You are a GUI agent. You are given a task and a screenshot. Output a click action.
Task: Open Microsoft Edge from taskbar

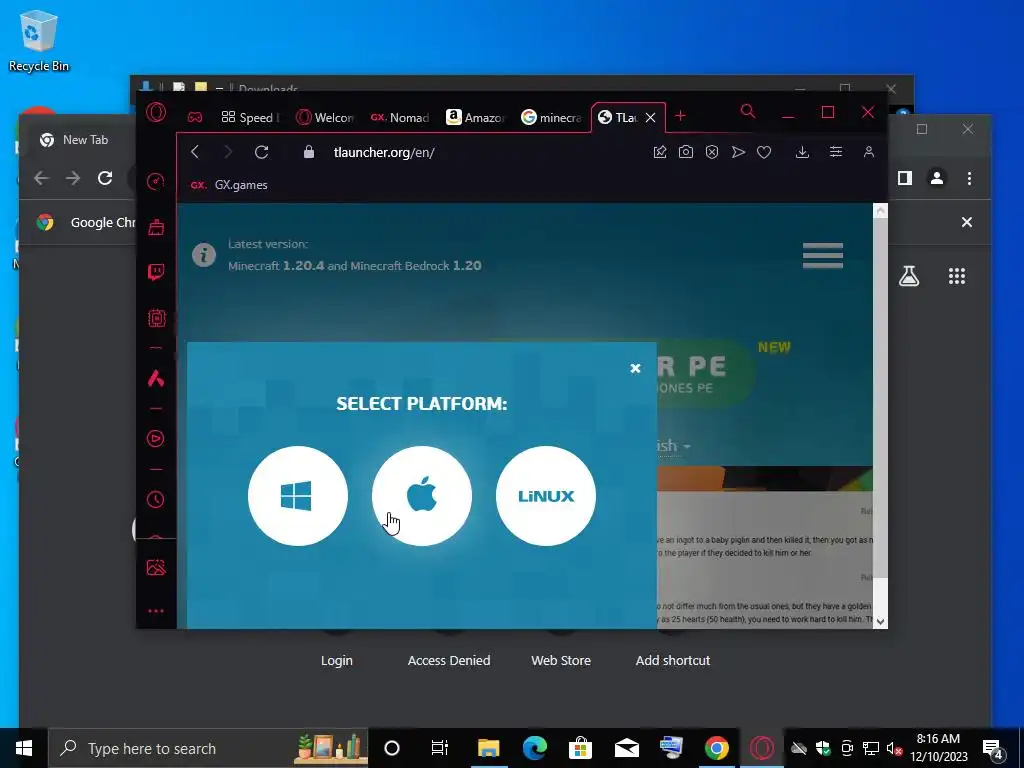point(535,748)
